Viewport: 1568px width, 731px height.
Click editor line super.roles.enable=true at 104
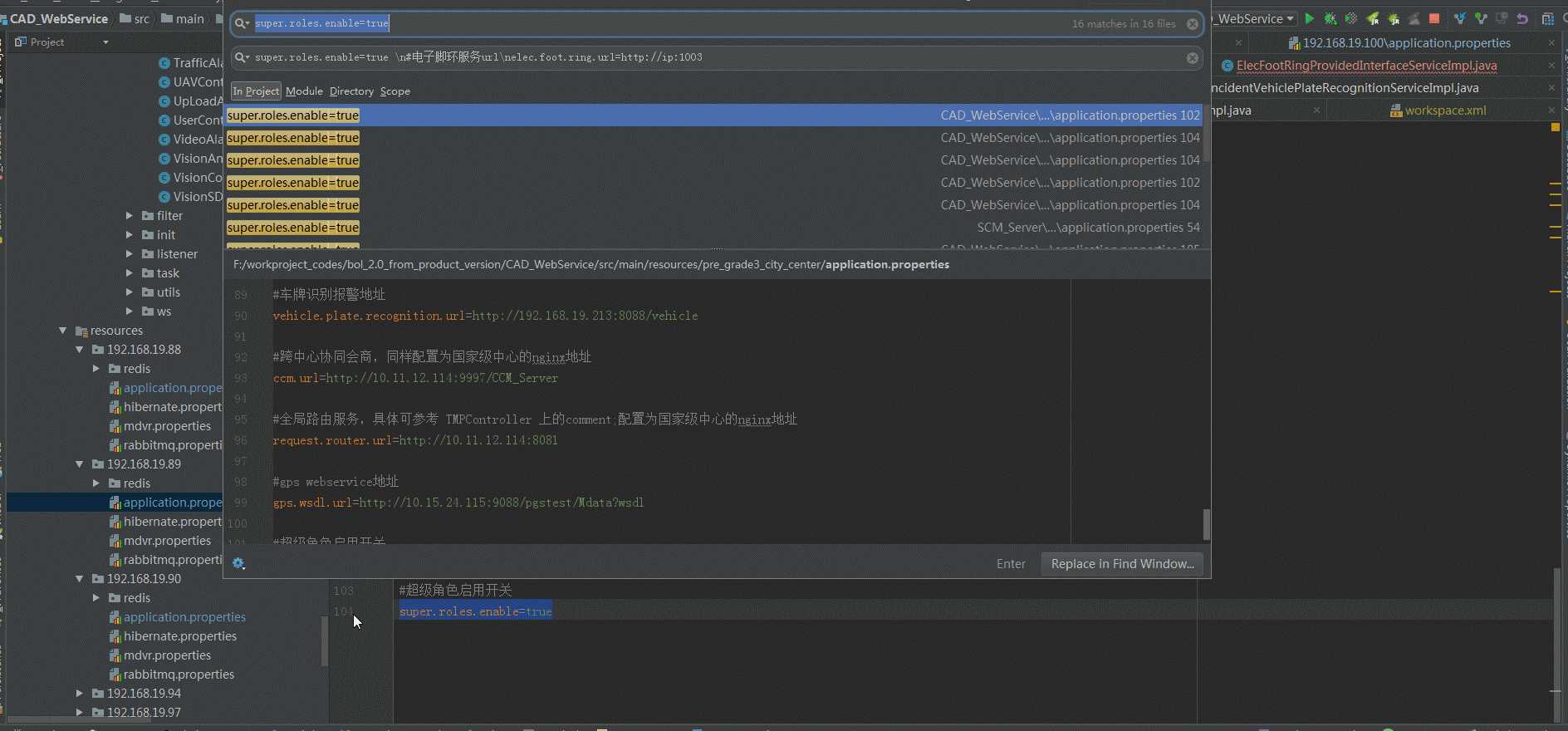click(x=475, y=611)
